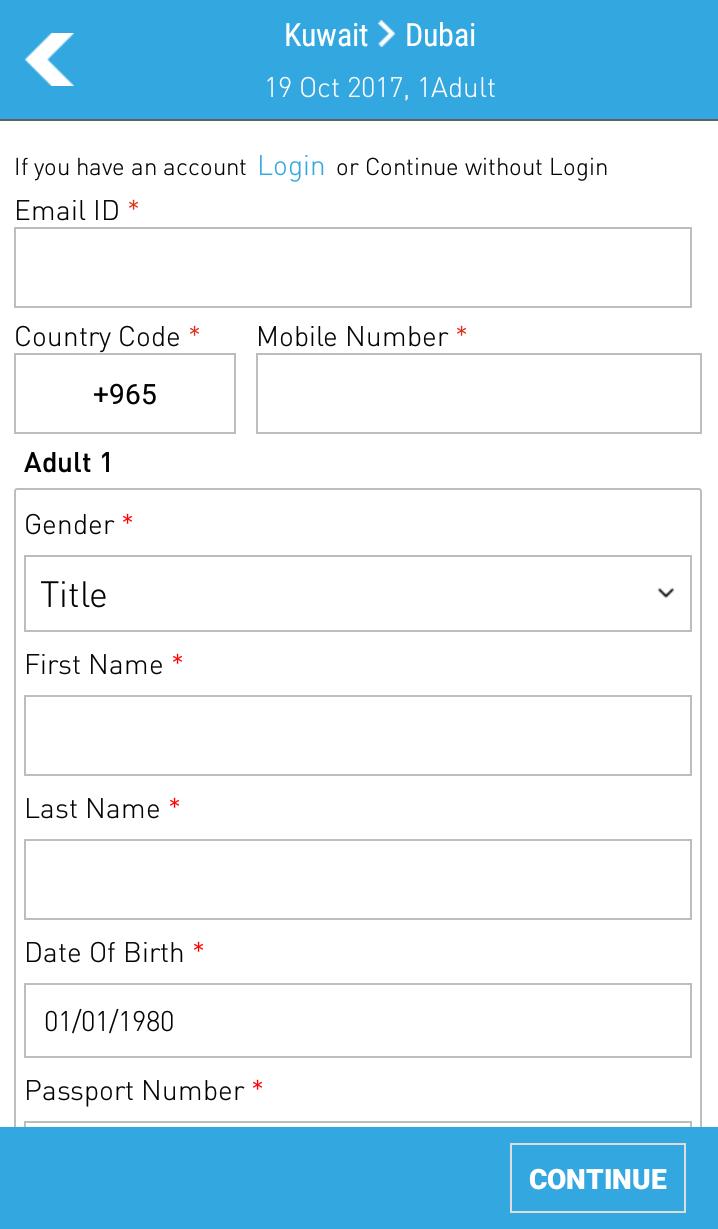Tap the CONTINUE button

pos(598,1179)
